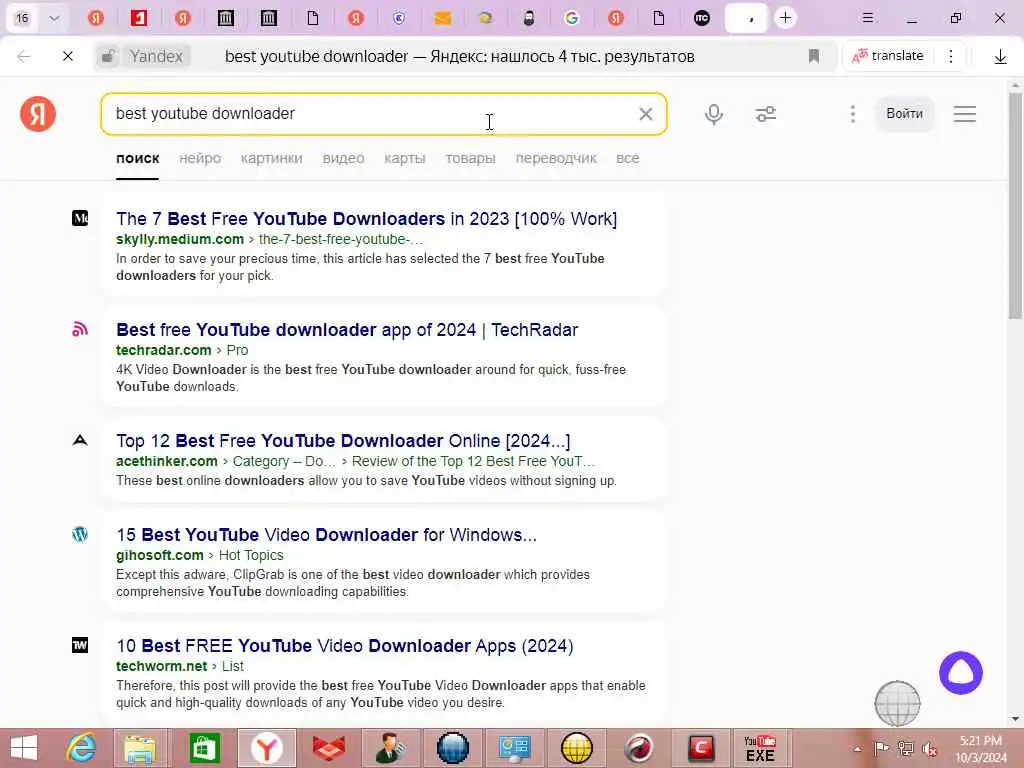The image size is (1024, 768).
Task: Click the muted volume tray icon
Action: 928,749
